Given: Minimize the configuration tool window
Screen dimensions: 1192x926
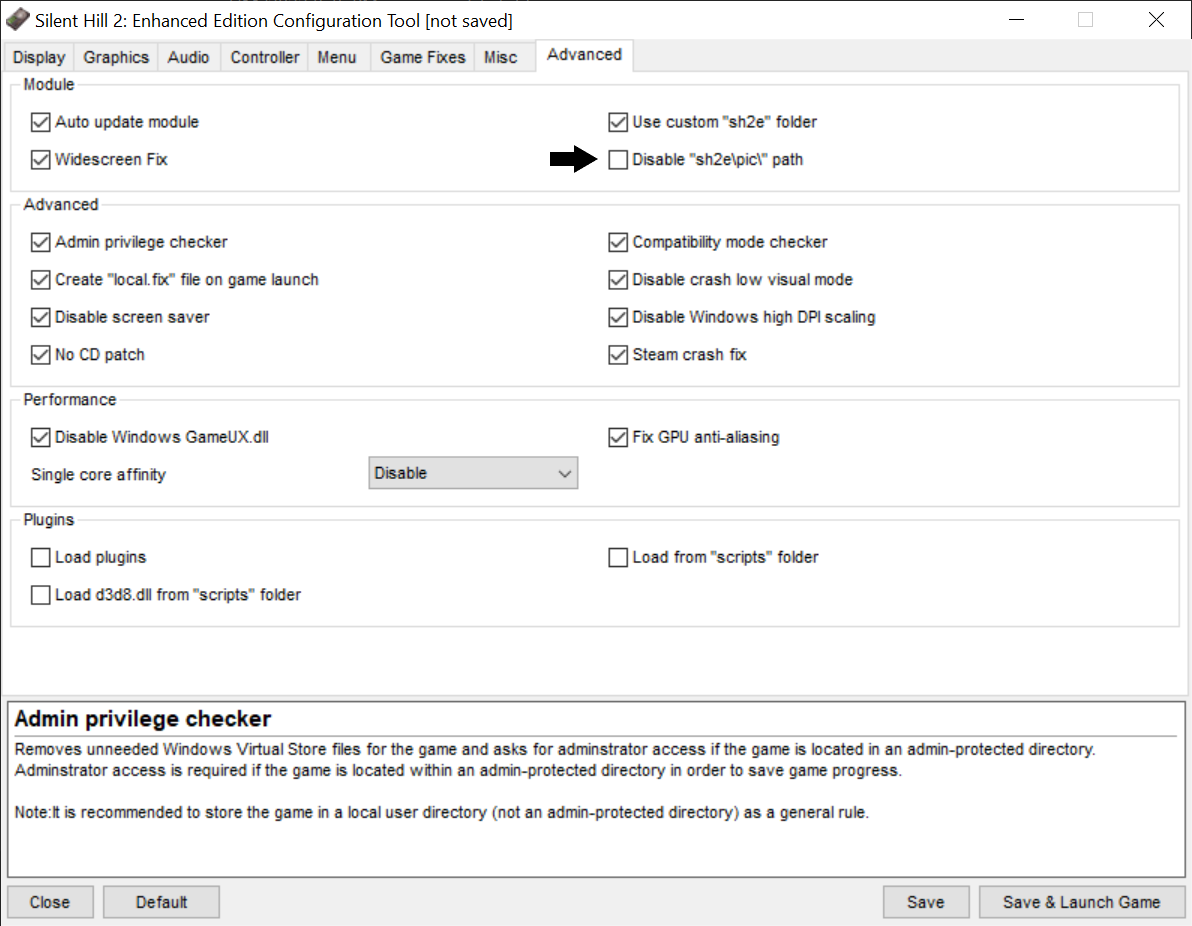Looking at the screenshot, I should pyautogui.click(x=1016, y=20).
